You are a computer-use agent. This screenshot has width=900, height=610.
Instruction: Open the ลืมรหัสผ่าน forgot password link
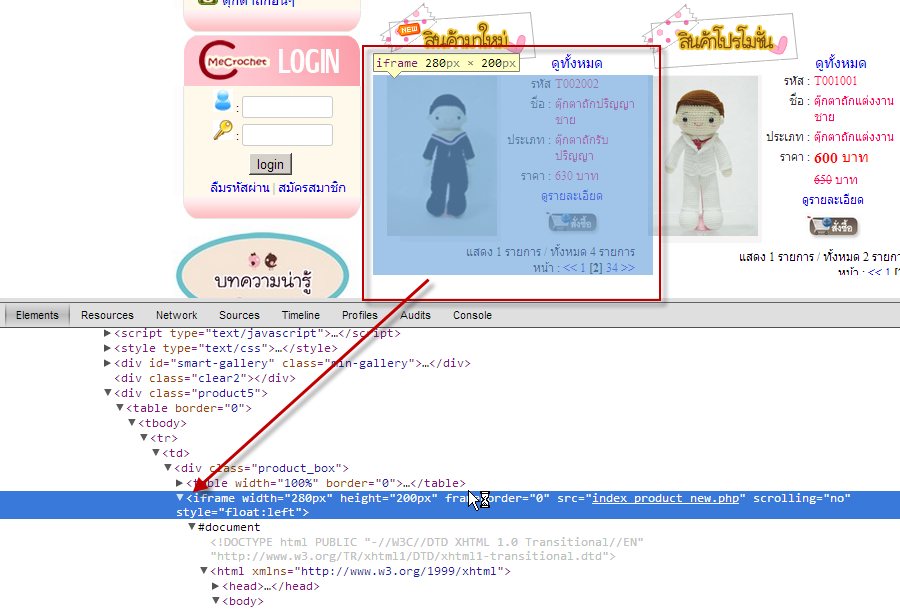(240, 188)
